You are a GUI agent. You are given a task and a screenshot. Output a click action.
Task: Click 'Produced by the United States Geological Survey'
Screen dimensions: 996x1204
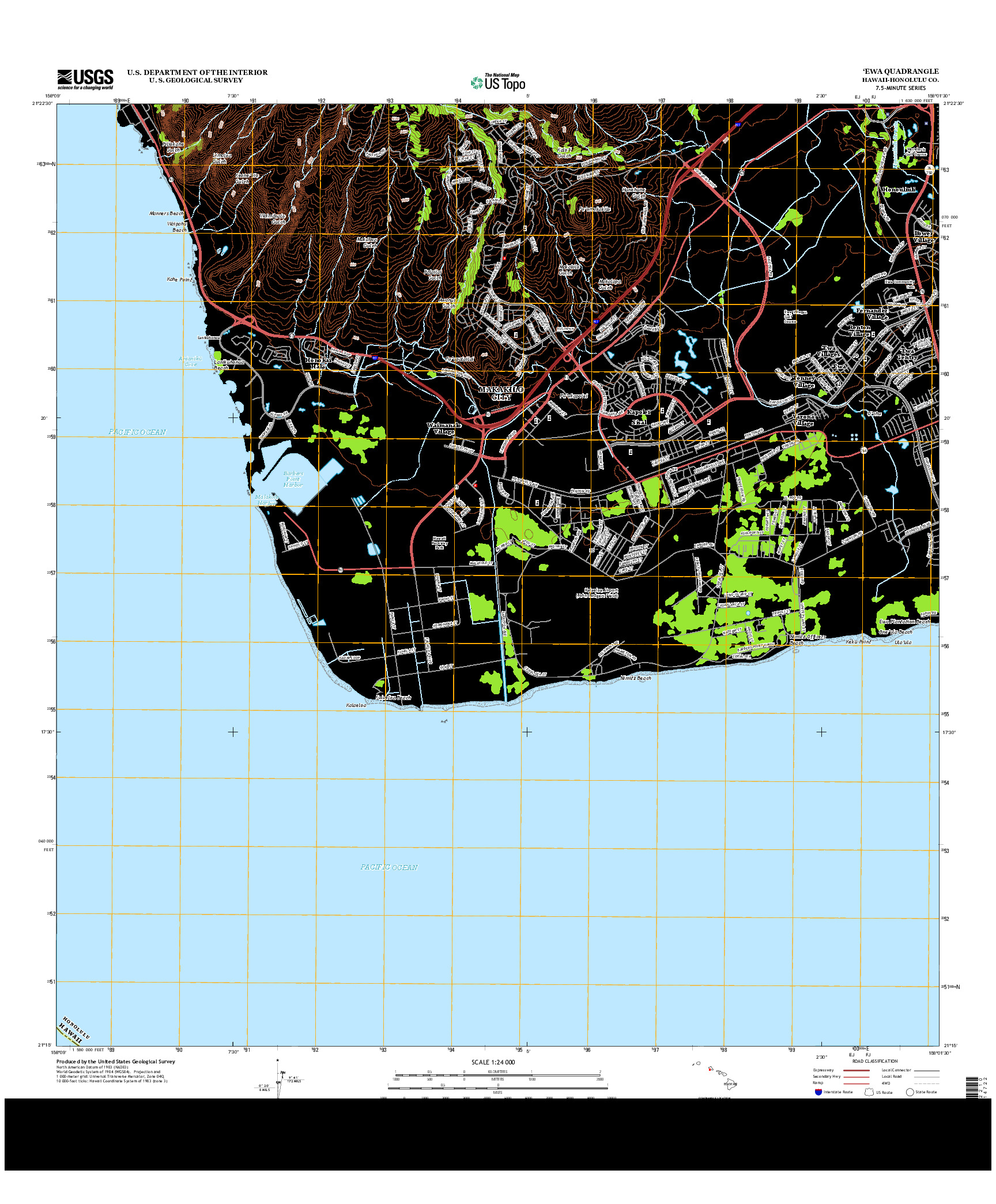(x=116, y=1062)
